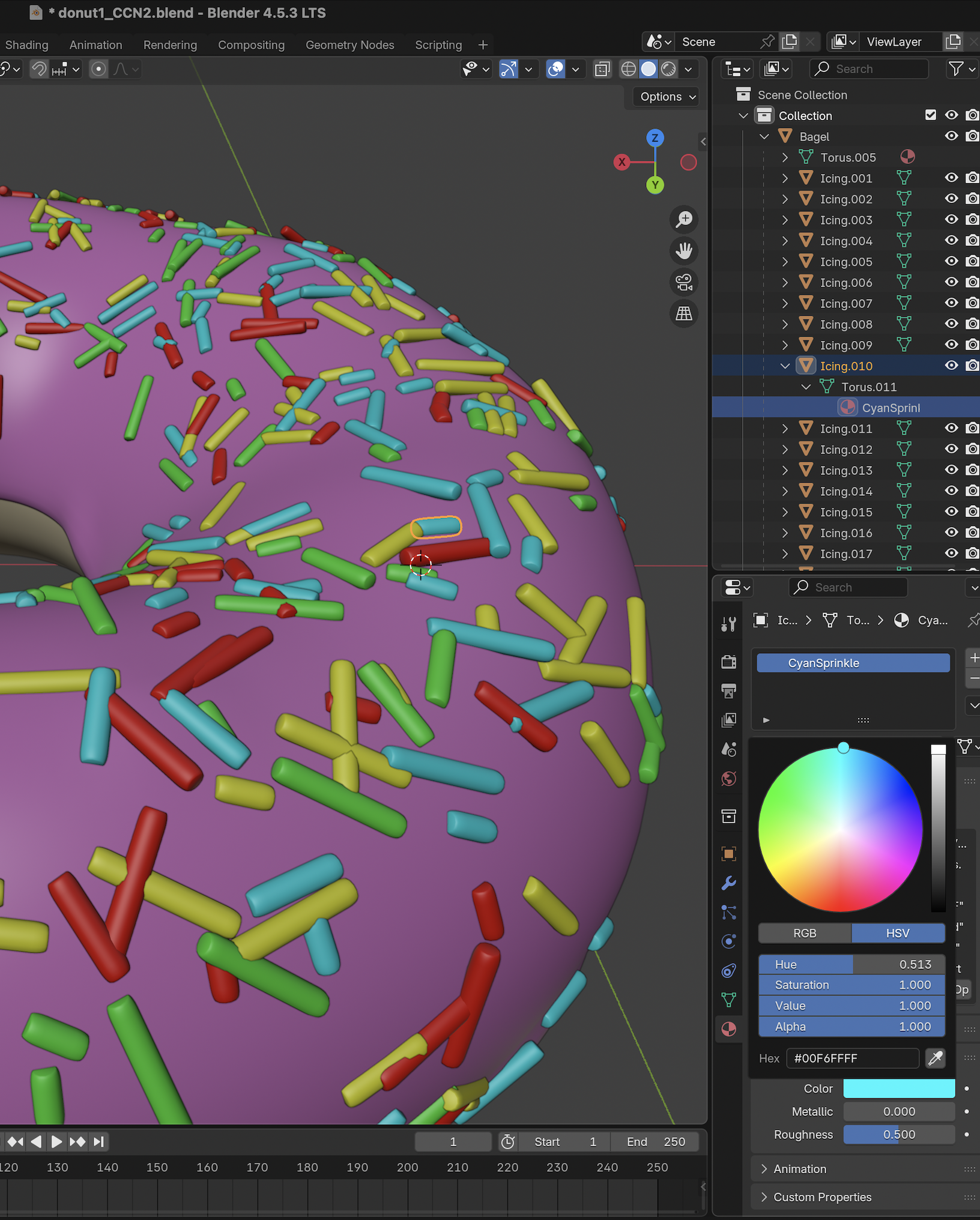Enable Material Preview shading in viewport
Image resolution: width=980 pixels, height=1220 pixels.
[668, 69]
